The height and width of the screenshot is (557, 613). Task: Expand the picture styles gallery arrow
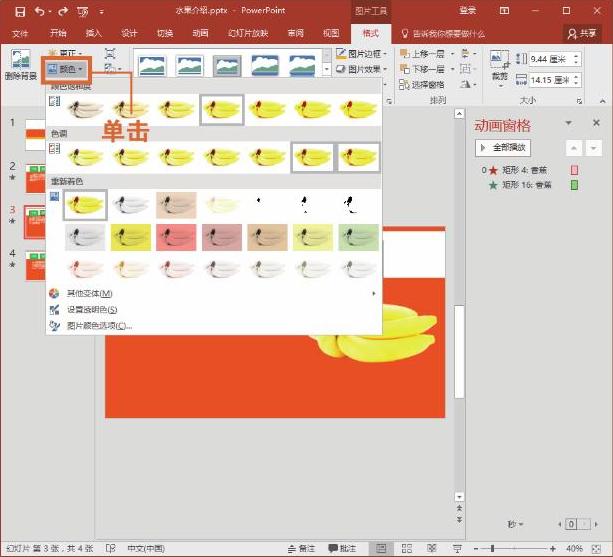[326, 69]
